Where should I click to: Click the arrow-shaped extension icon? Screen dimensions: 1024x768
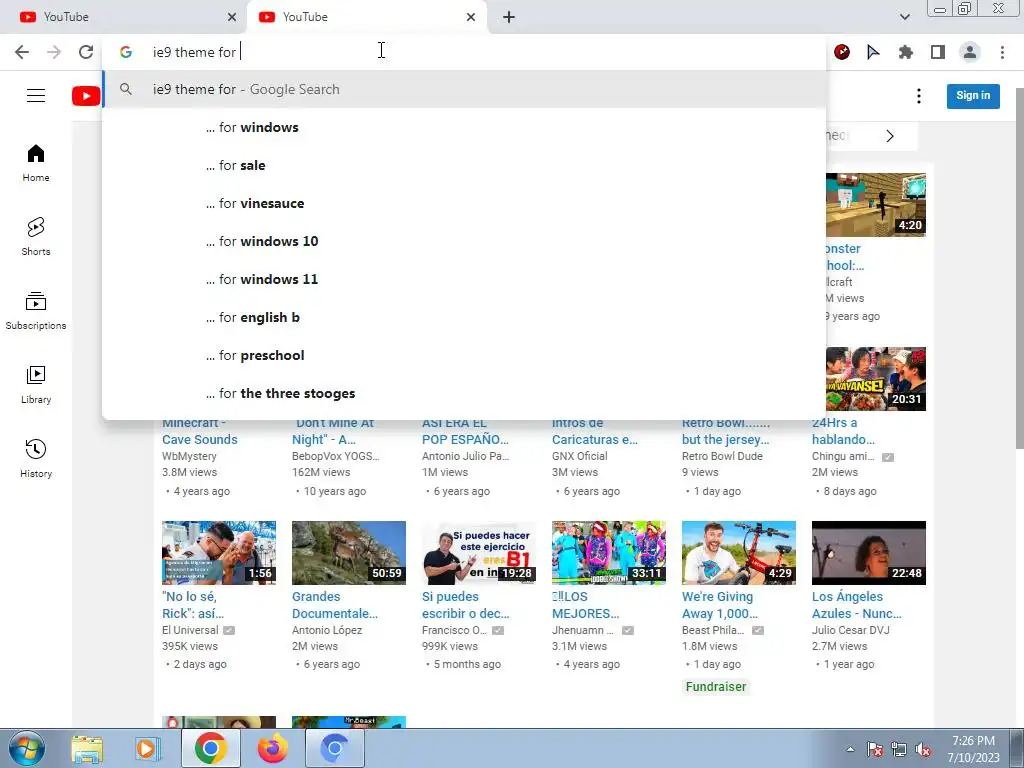873,52
